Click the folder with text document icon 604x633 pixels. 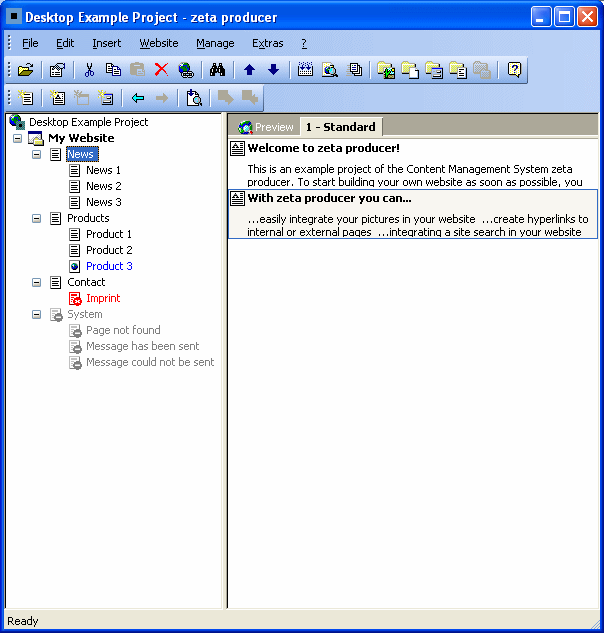(x=458, y=70)
